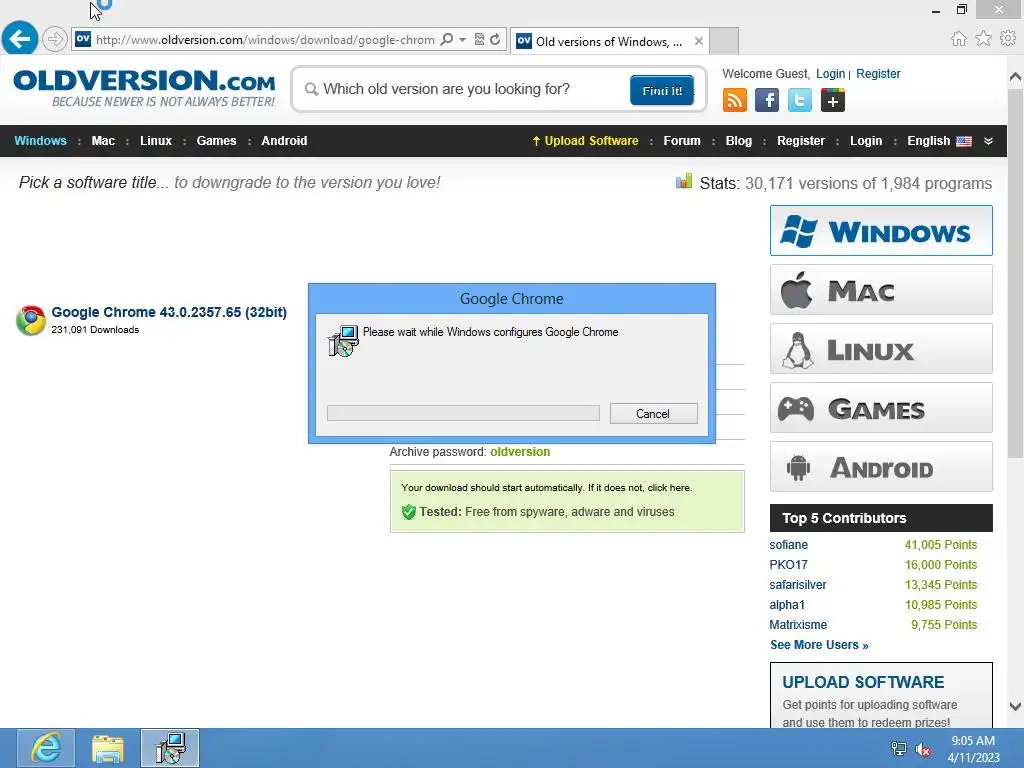Open the Twitter icon
Screen dimensions: 1024x768
click(799, 101)
